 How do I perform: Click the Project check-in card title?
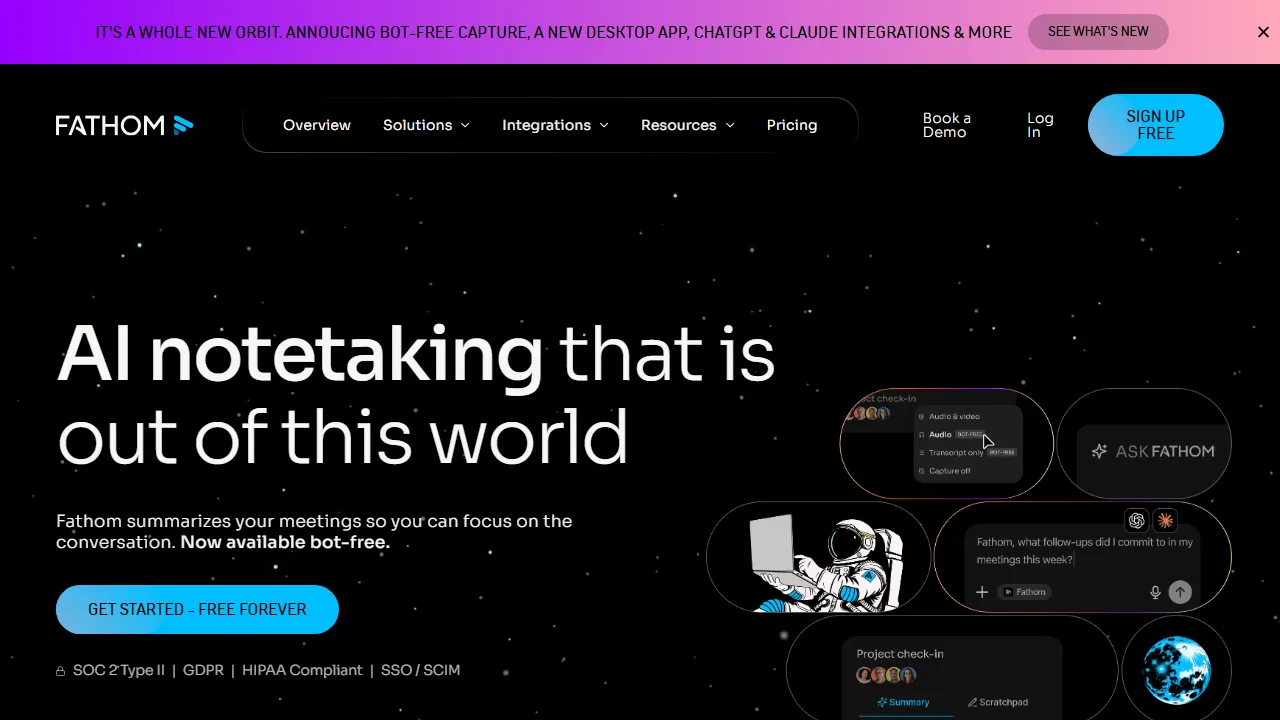point(900,654)
